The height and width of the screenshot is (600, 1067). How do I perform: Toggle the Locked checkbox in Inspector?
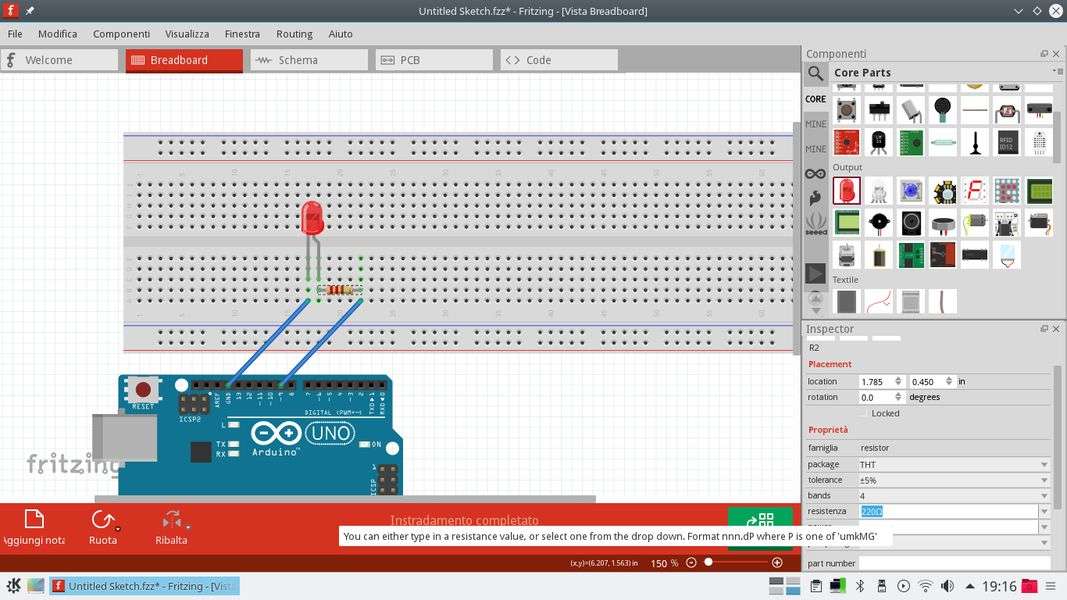(x=864, y=413)
